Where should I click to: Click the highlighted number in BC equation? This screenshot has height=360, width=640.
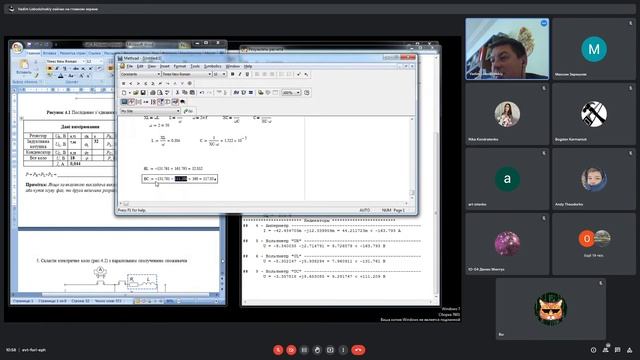181,179
